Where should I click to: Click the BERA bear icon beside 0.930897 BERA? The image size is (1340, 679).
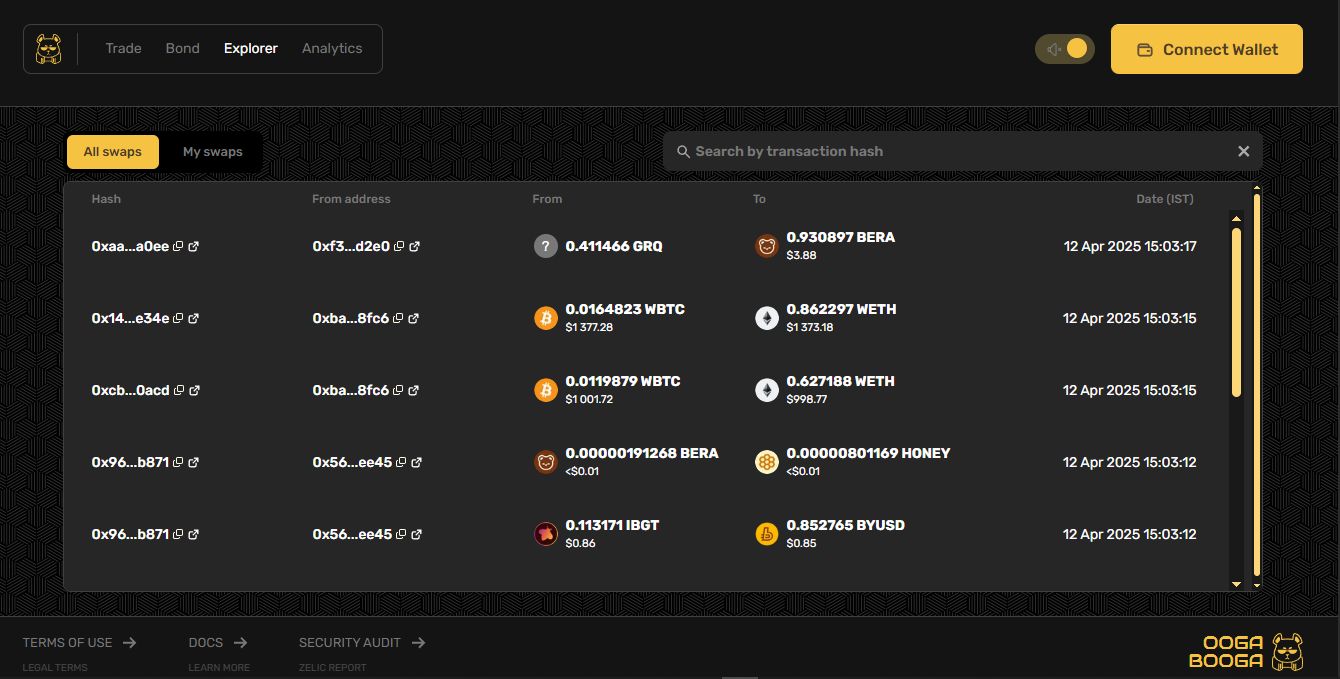pos(766,246)
